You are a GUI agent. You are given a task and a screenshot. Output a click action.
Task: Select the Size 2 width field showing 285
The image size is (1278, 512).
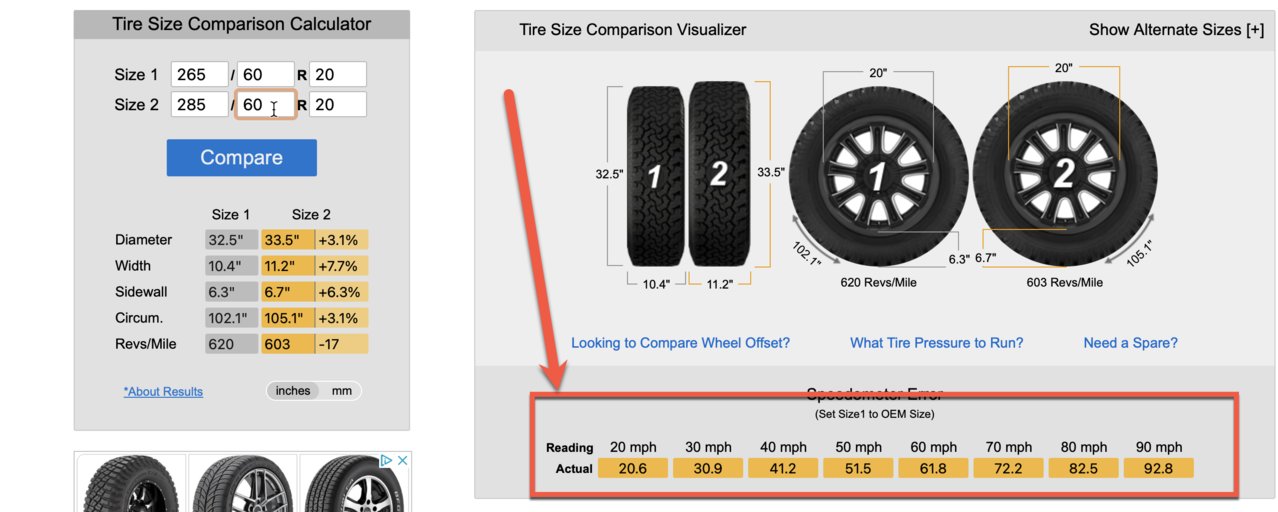(200, 105)
